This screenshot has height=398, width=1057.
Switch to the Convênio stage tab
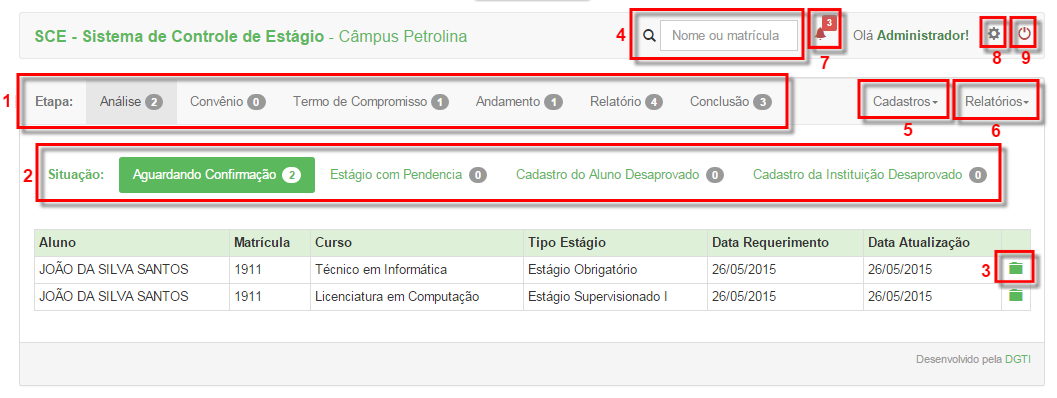228,102
